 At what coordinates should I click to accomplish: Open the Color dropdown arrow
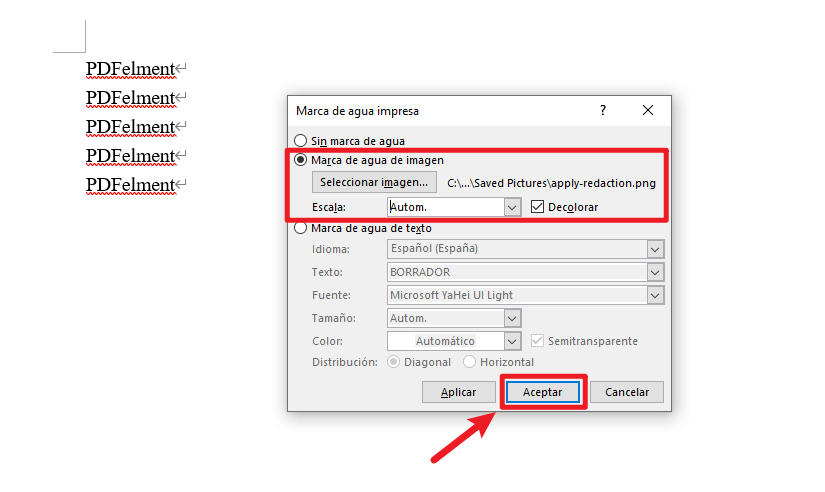point(512,341)
